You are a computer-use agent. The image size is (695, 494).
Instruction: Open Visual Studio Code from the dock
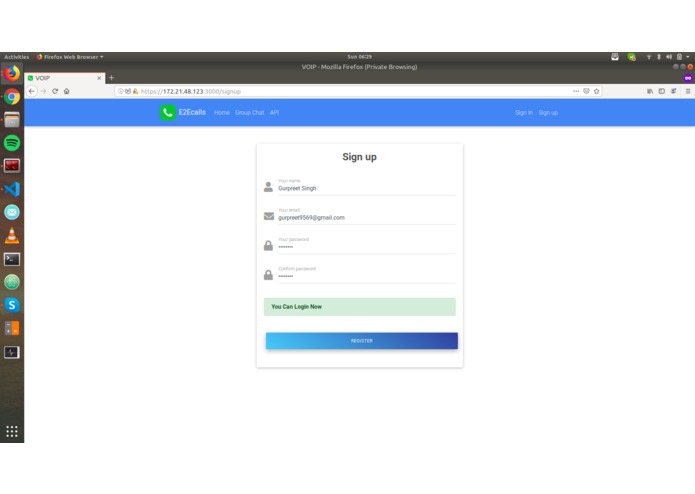click(12, 189)
